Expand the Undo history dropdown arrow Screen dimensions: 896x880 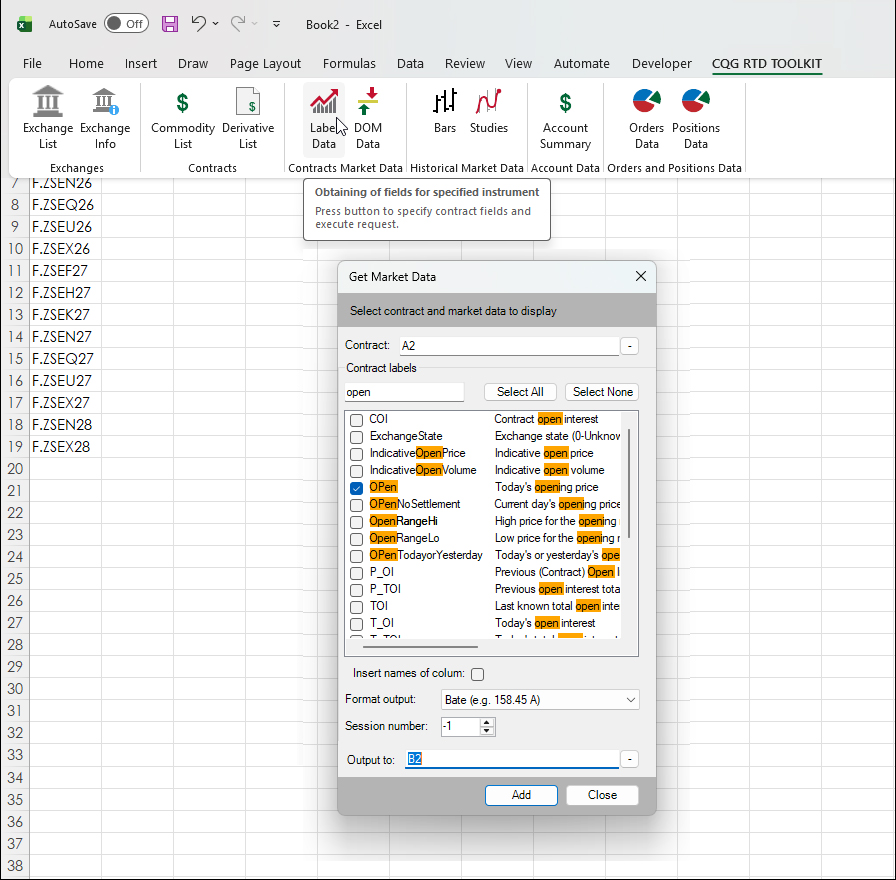click(x=215, y=24)
